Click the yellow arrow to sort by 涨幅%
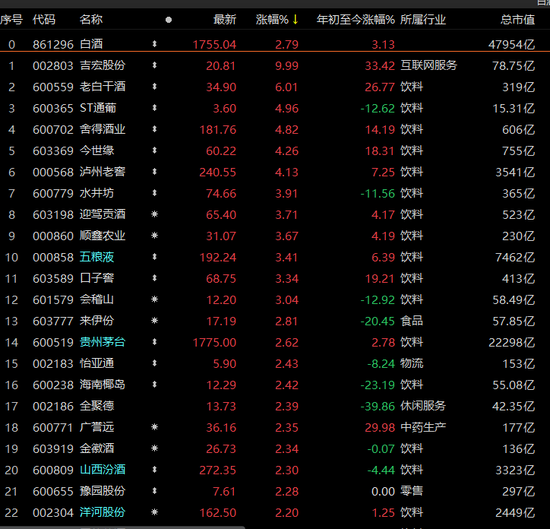 click(295, 20)
